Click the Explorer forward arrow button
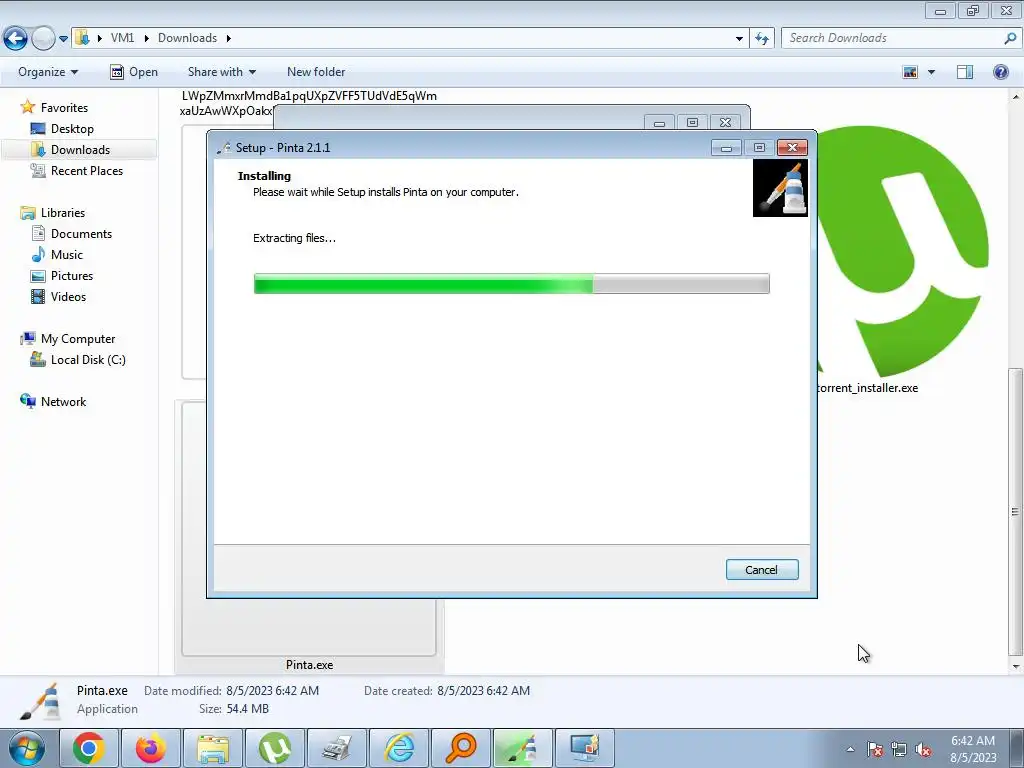This screenshot has width=1024, height=768. (x=43, y=39)
